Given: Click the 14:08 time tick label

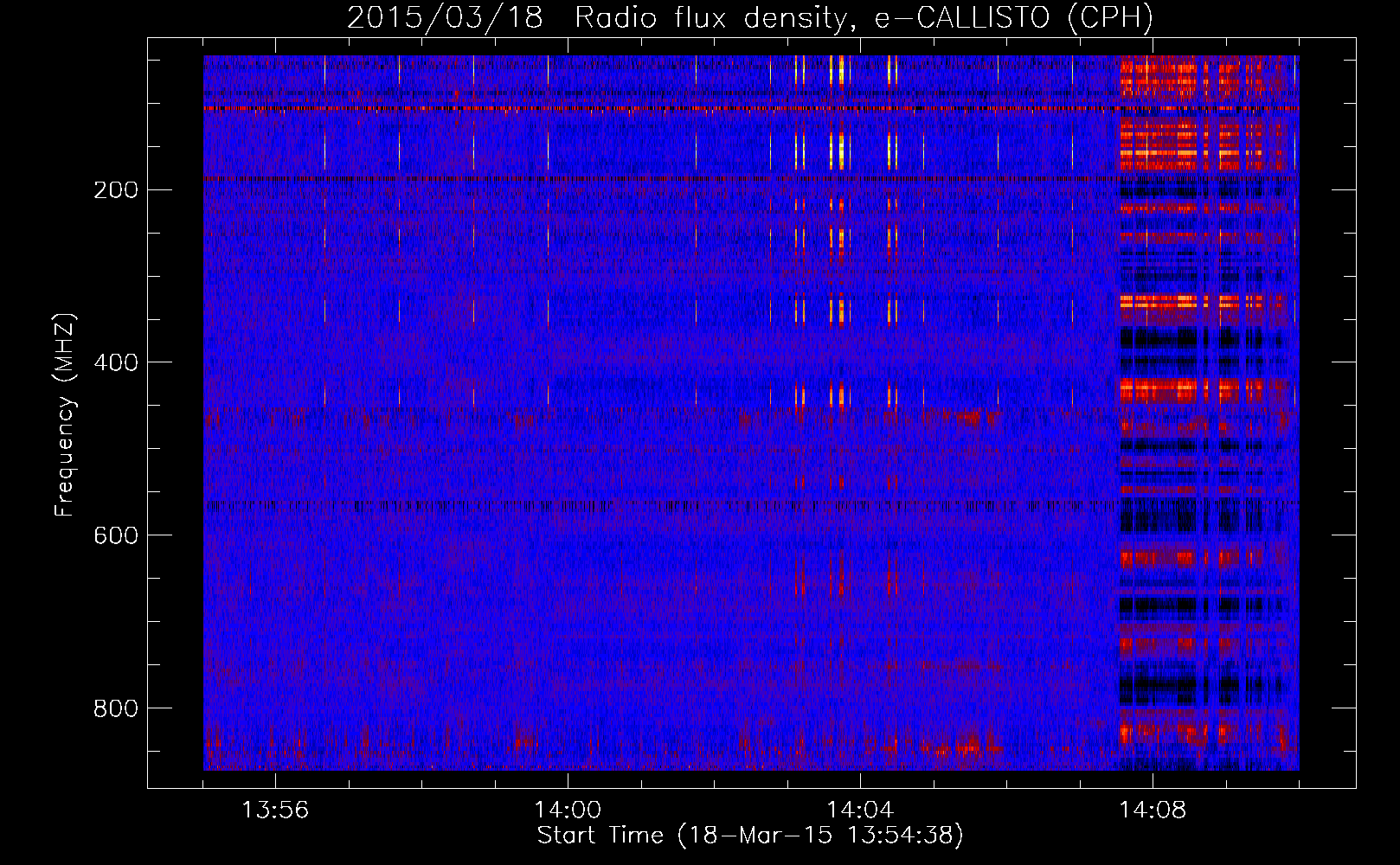Looking at the screenshot, I should 1153,811.
